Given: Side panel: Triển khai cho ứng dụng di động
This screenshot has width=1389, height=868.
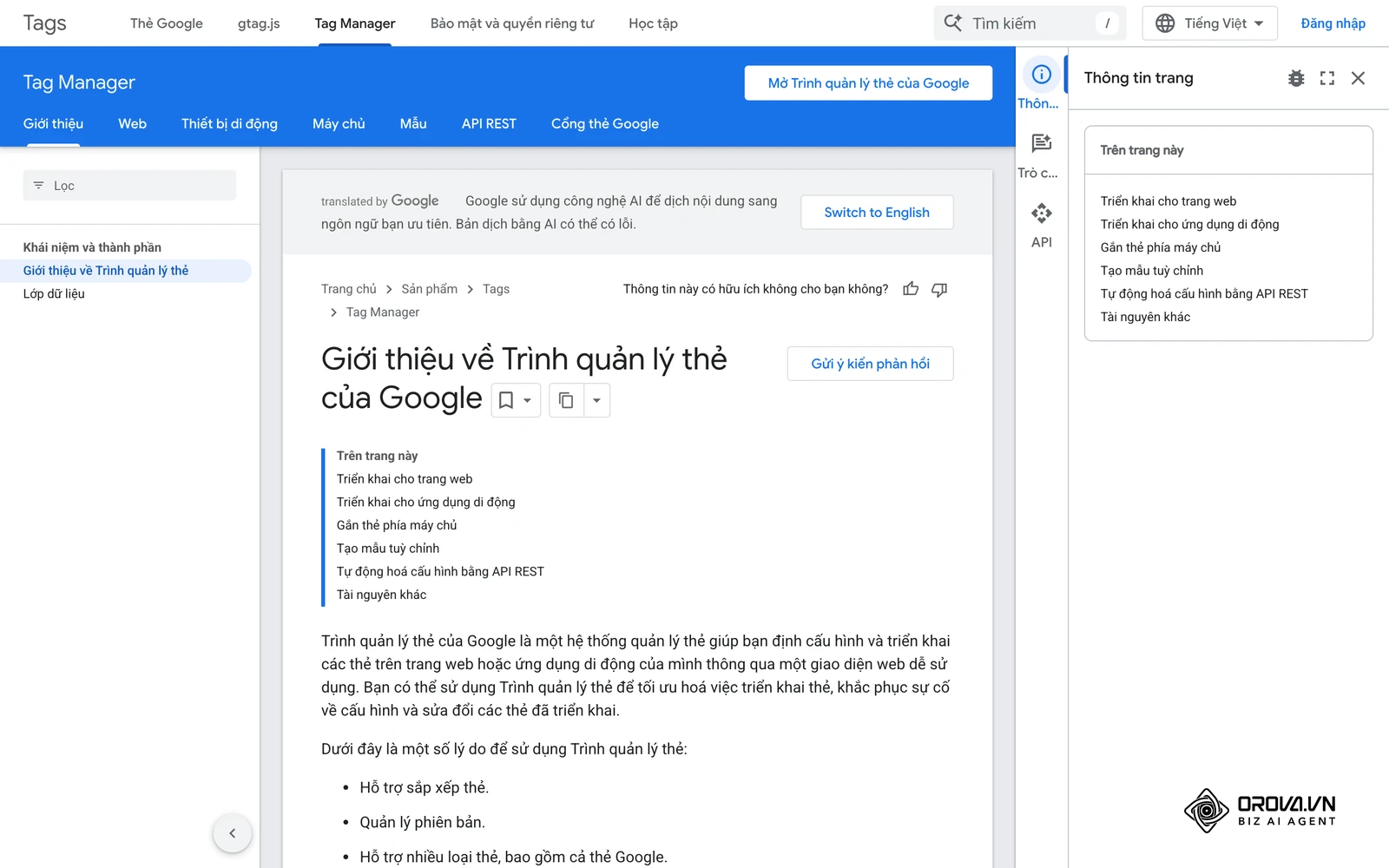Looking at the screenshot, I should [1189, 224].
